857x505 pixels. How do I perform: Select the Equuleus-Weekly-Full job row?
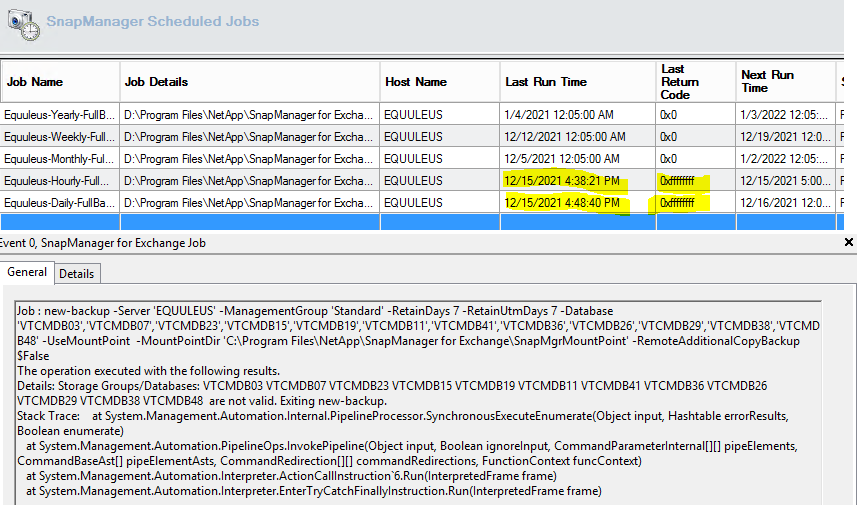point(60,137)
